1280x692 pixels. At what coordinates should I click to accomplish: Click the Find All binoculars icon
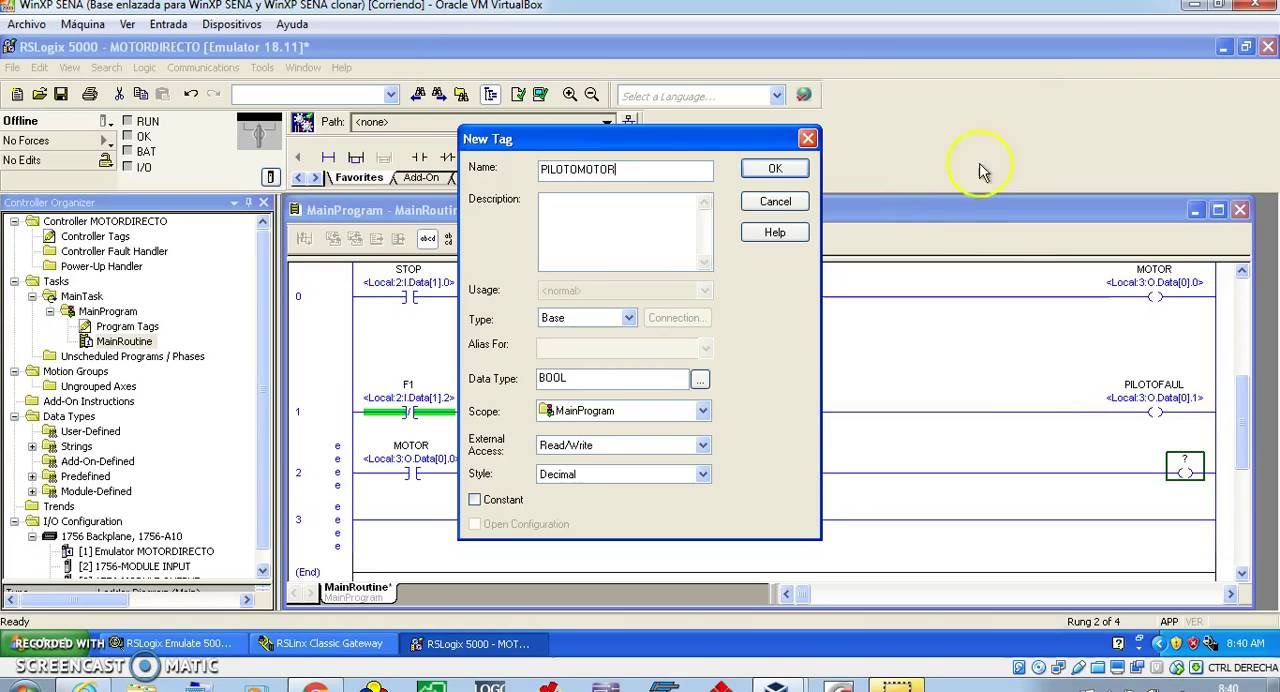click(461, 94)
